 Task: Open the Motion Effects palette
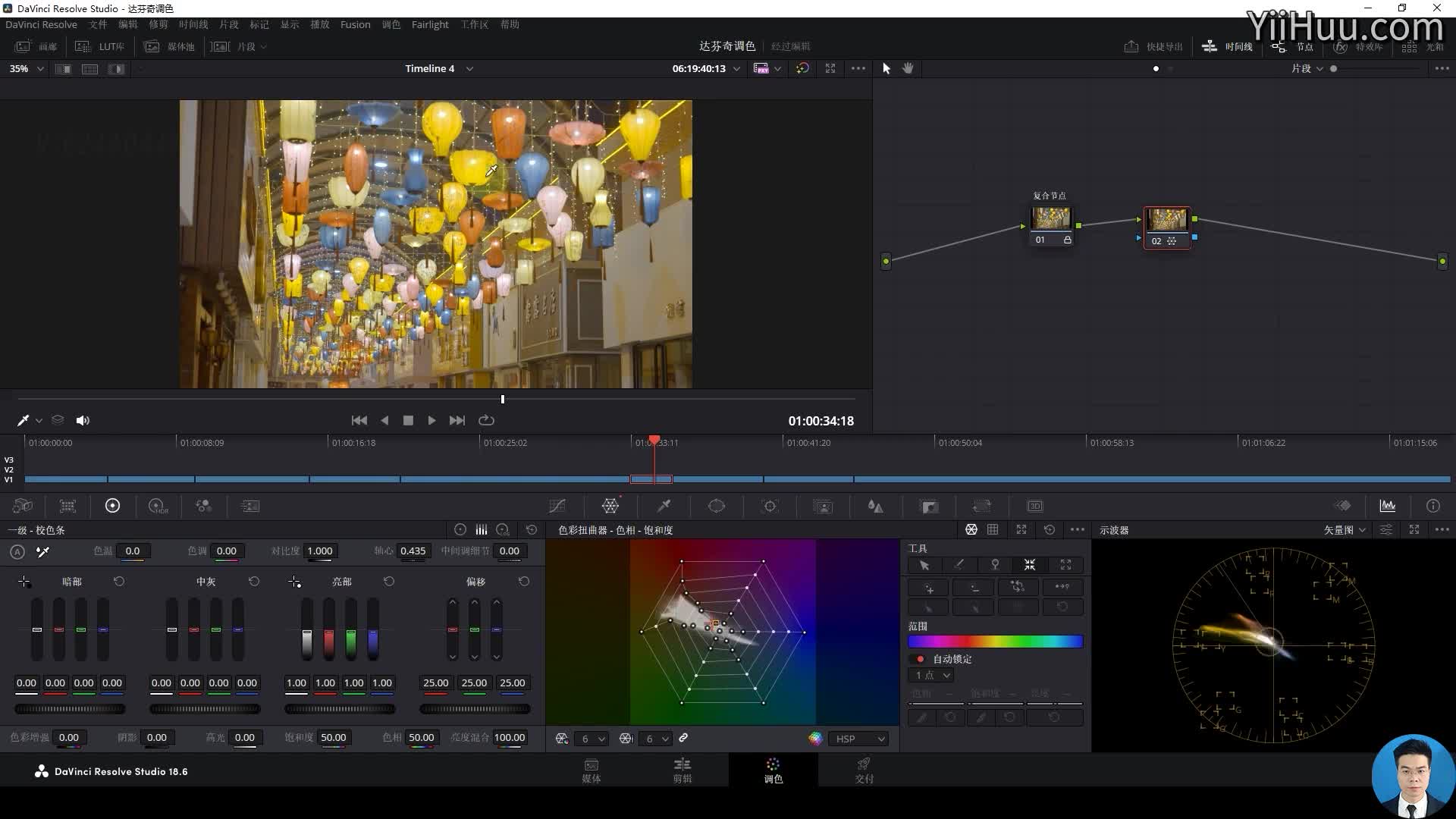point(249,506)
